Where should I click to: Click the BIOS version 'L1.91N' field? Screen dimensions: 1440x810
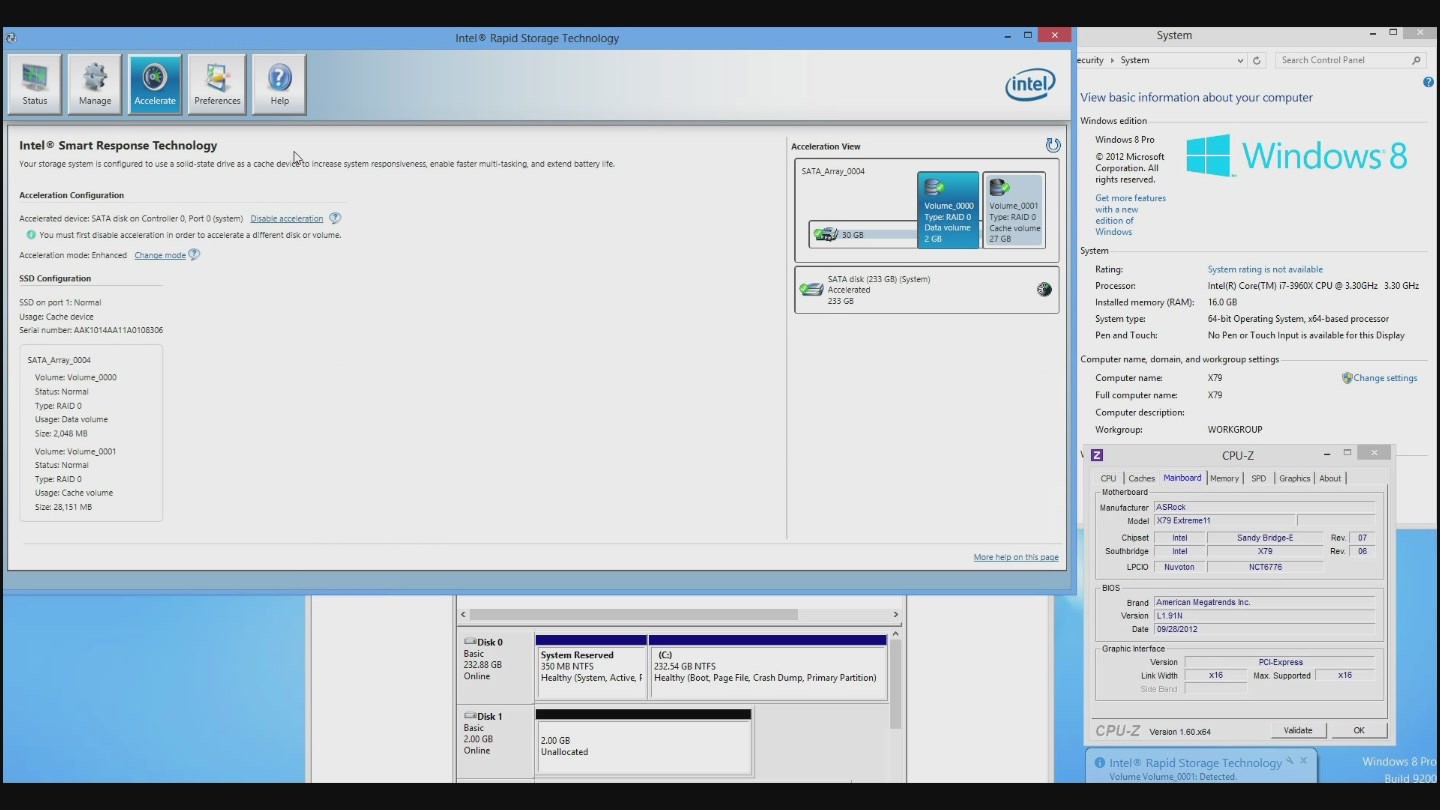pos(1267,616)
